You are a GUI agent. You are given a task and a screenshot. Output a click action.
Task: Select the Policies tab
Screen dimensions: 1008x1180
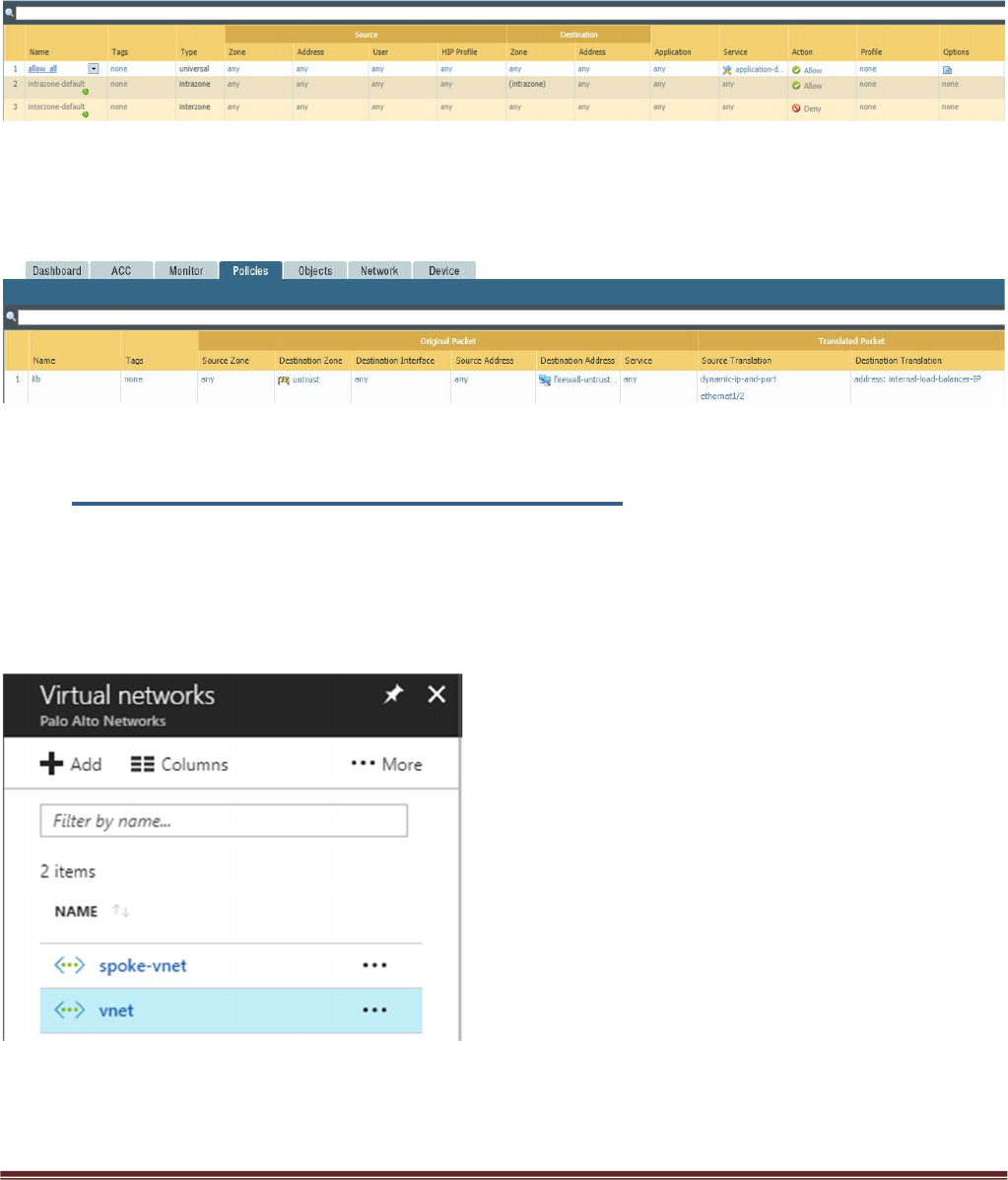[x=250, y=270]
